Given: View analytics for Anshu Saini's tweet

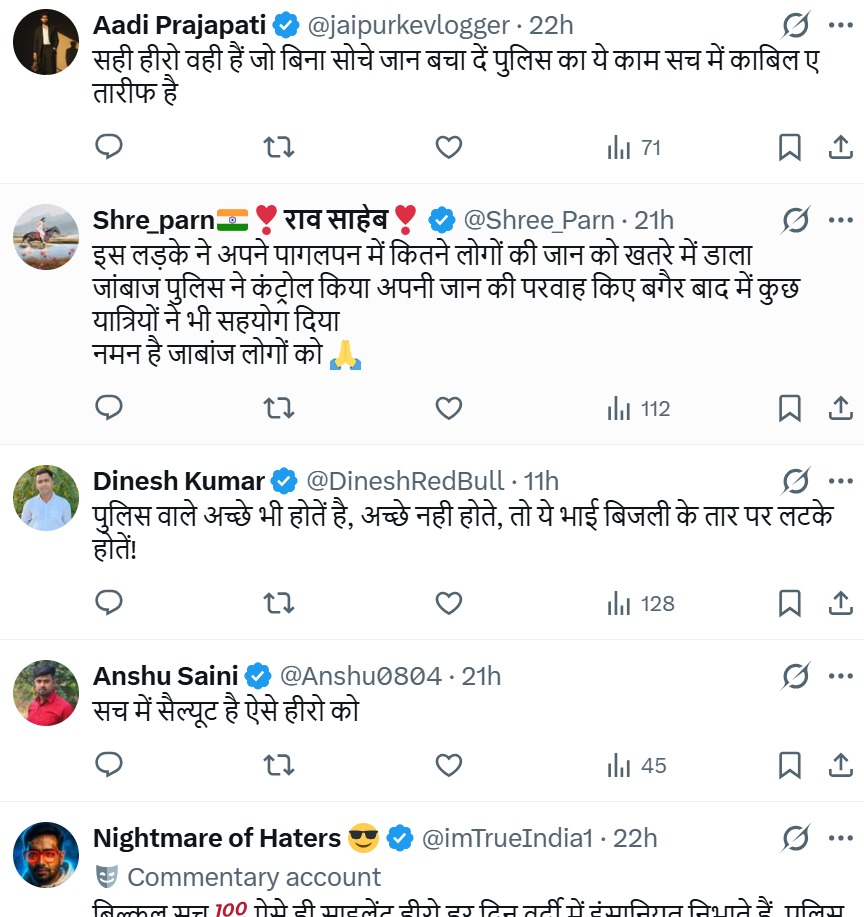Looking at the screenshot, I should click(x=636, y=766).
